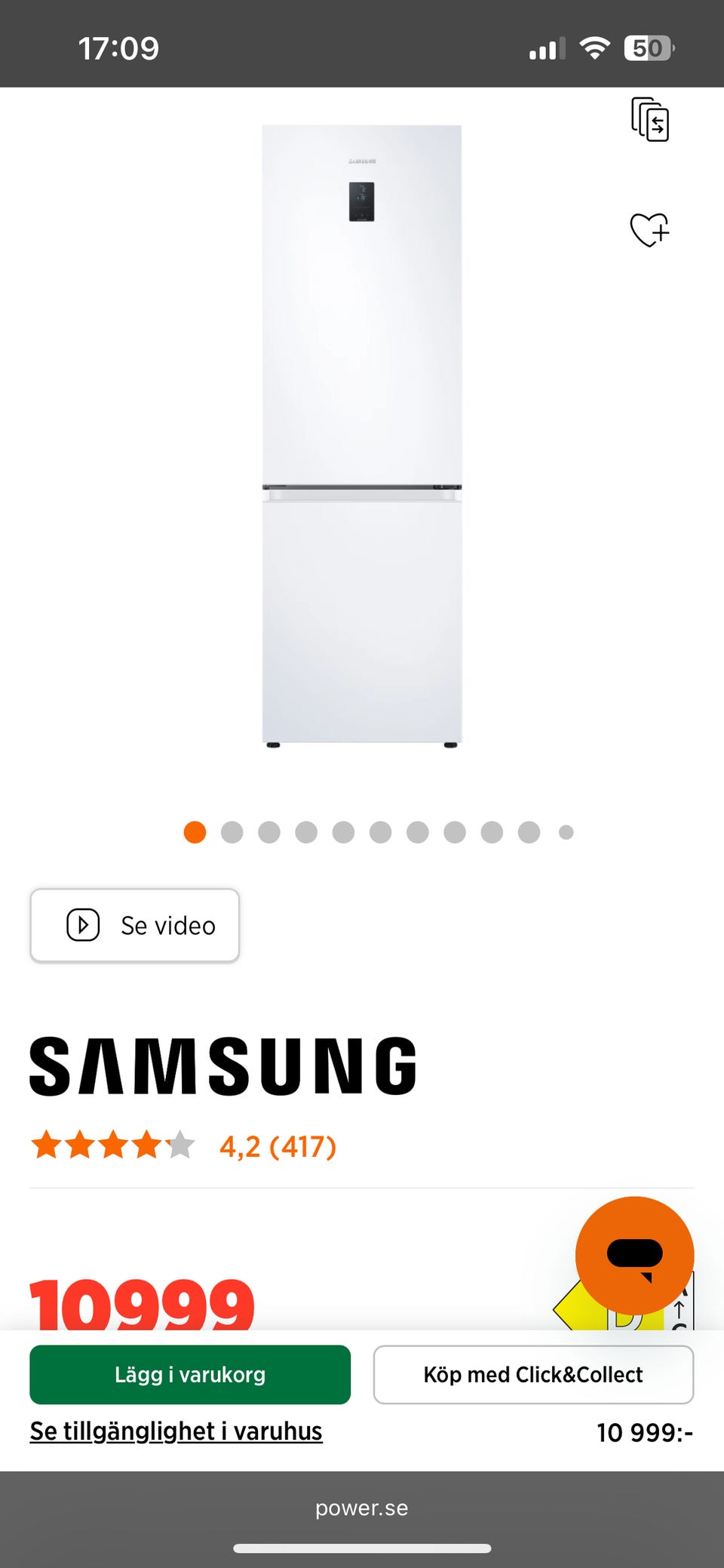Open Se tillgänglighet i varuhus link
Viewport: 724px width, 1568px height.
[x=176, y=1431]
